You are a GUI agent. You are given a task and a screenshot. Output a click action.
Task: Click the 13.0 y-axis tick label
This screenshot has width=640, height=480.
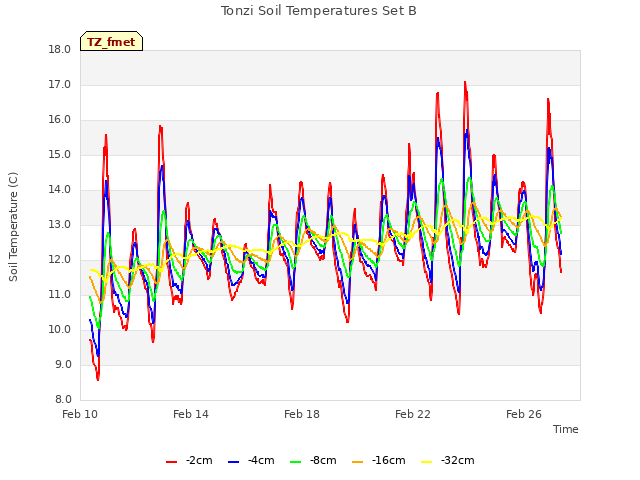tap(60, 225)
